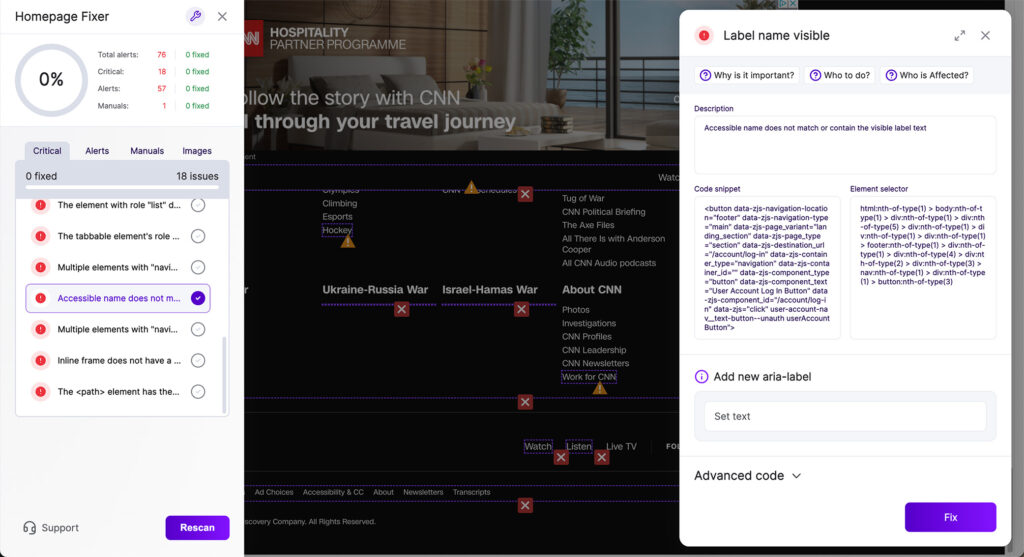Click the info icon beside Add new aria-label
The width and height of the screenshot is (1024, 557).
(x=701, y=377)
